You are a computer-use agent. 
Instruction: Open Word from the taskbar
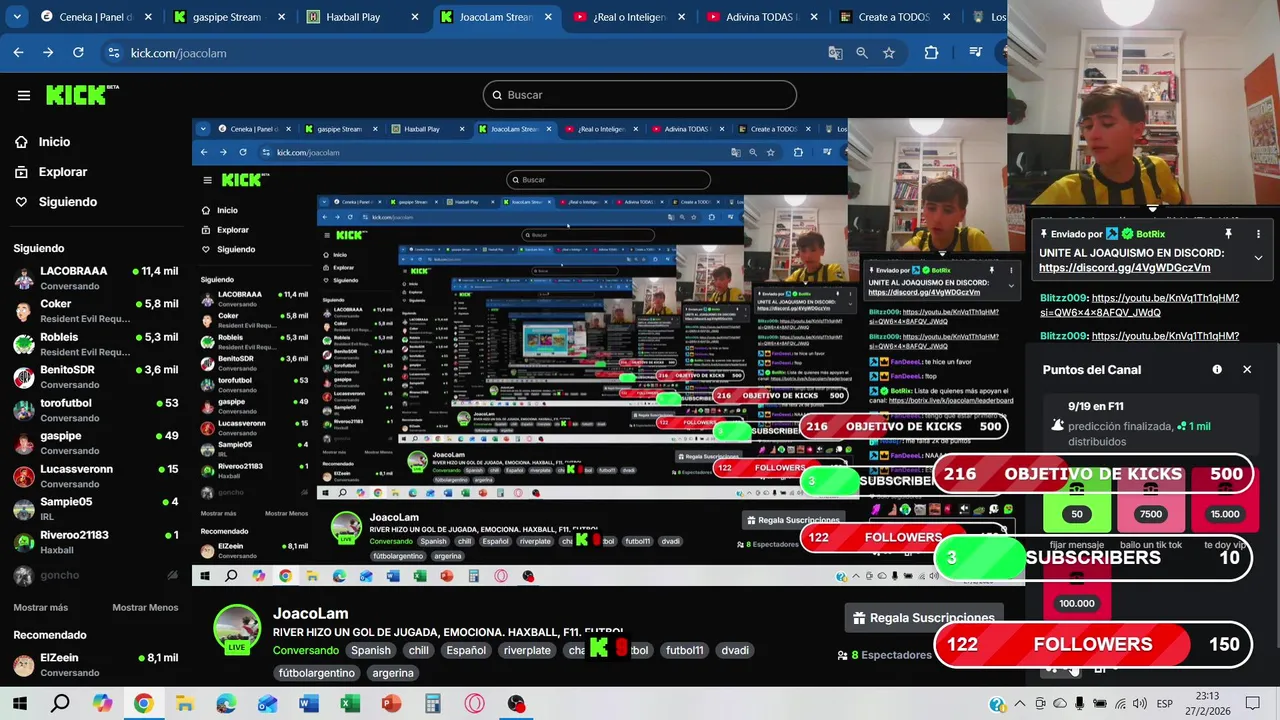(x=308, y=704)
